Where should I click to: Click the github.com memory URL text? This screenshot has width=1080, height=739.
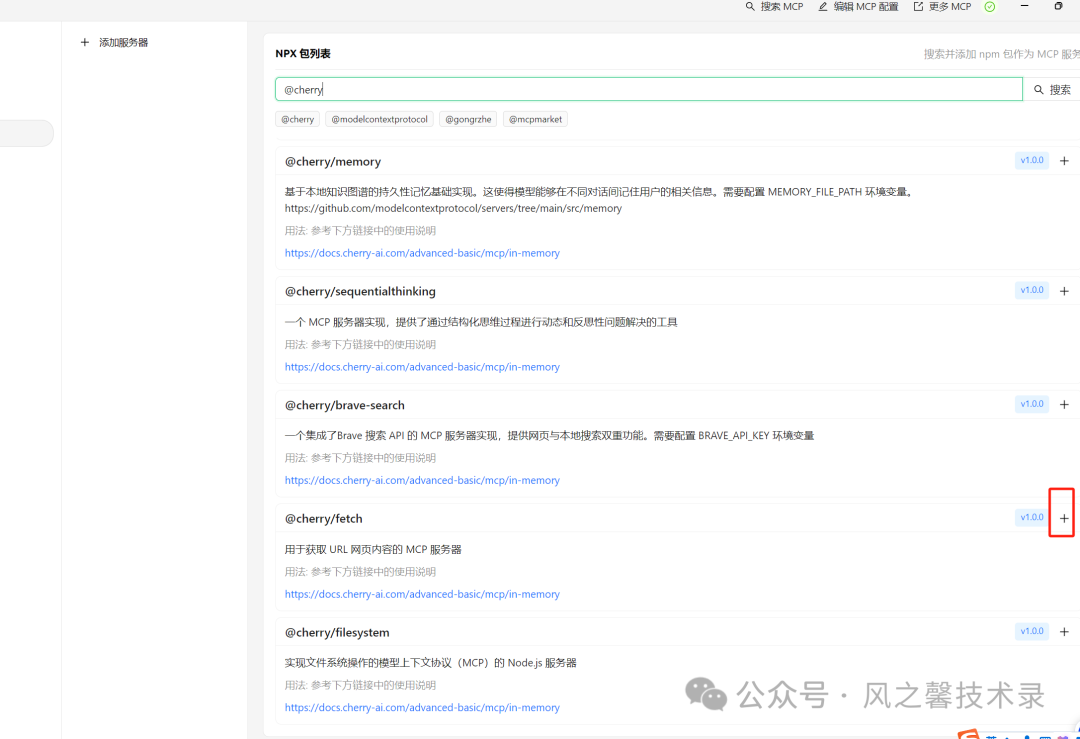click(x=453, y=209)
